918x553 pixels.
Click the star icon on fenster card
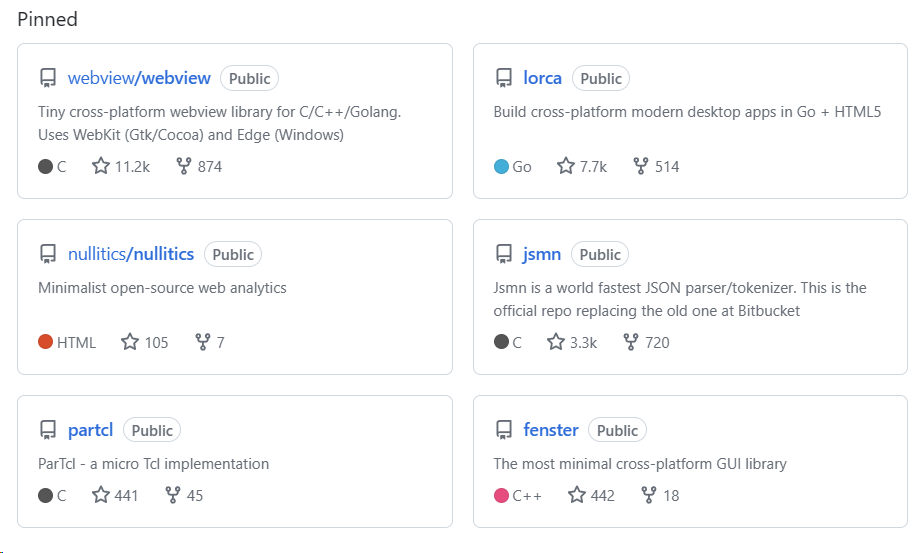click(576, 494)
